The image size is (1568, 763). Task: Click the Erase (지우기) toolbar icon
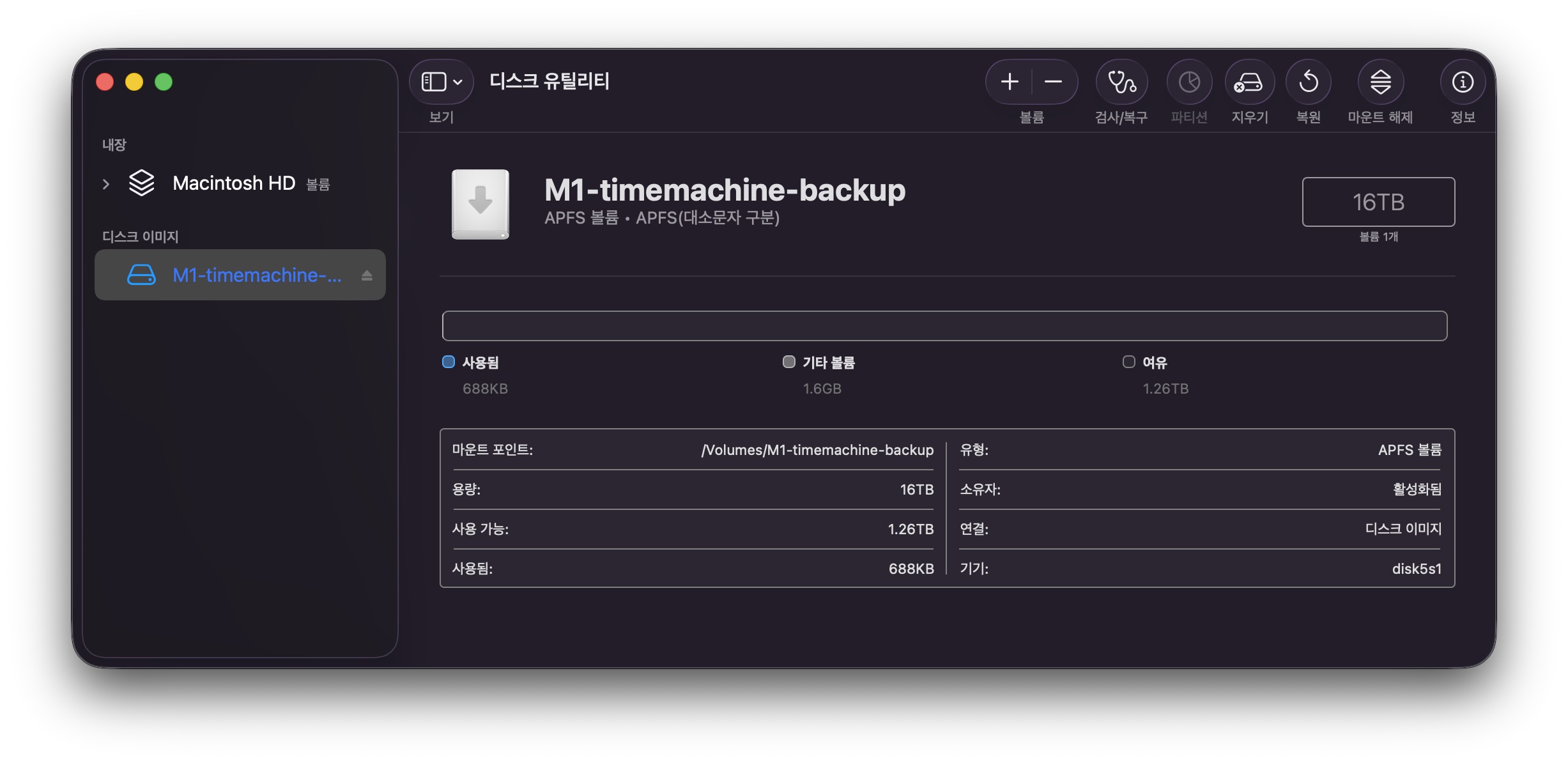pos(1249,82)
